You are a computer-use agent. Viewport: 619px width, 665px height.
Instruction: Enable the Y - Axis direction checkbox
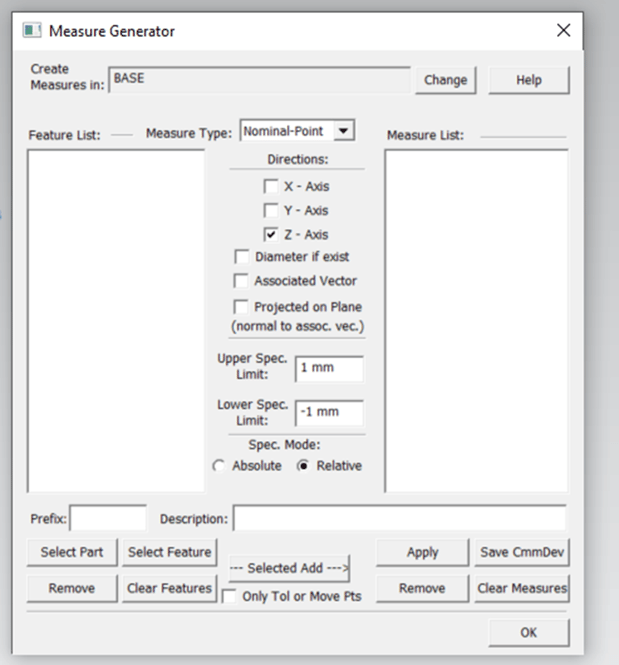[271, 210]
